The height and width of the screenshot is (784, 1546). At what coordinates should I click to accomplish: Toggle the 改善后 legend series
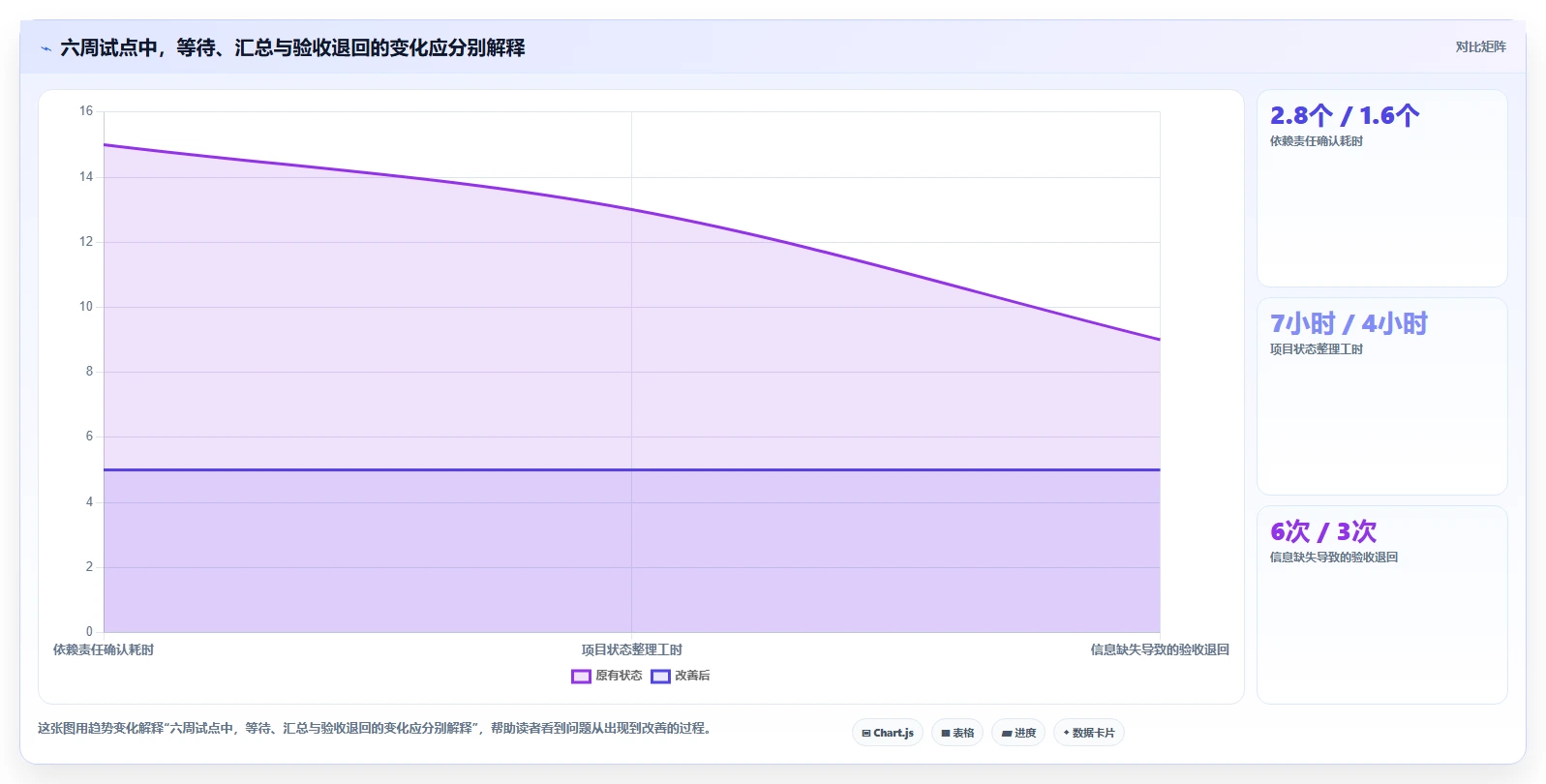click(x=681, y=676)
